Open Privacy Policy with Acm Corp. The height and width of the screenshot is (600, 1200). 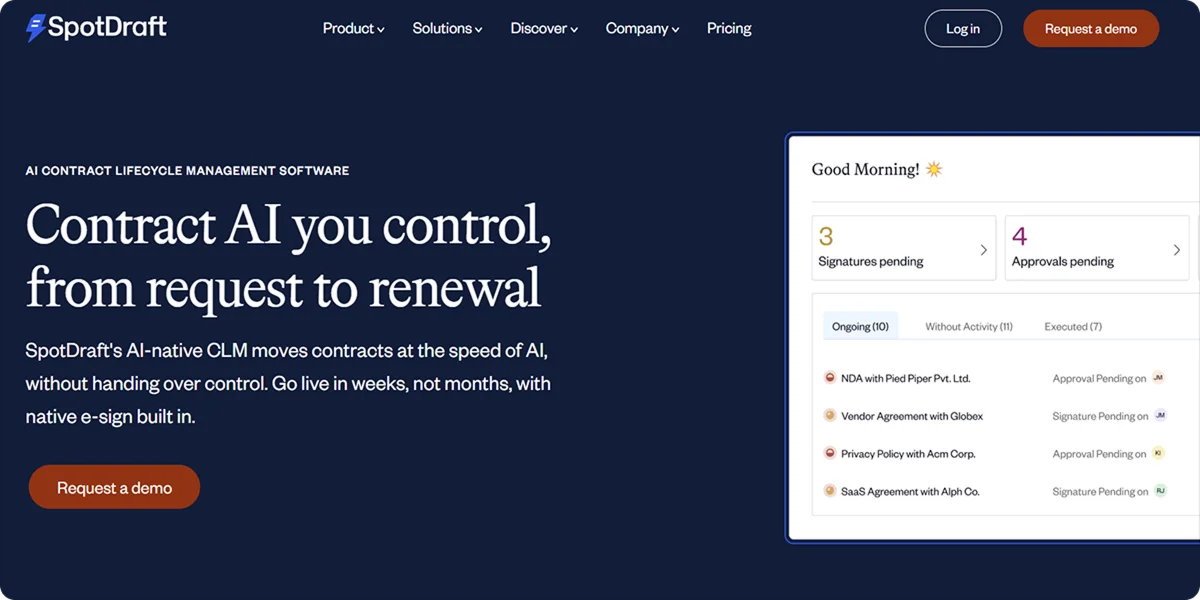(x=908, y=454)
